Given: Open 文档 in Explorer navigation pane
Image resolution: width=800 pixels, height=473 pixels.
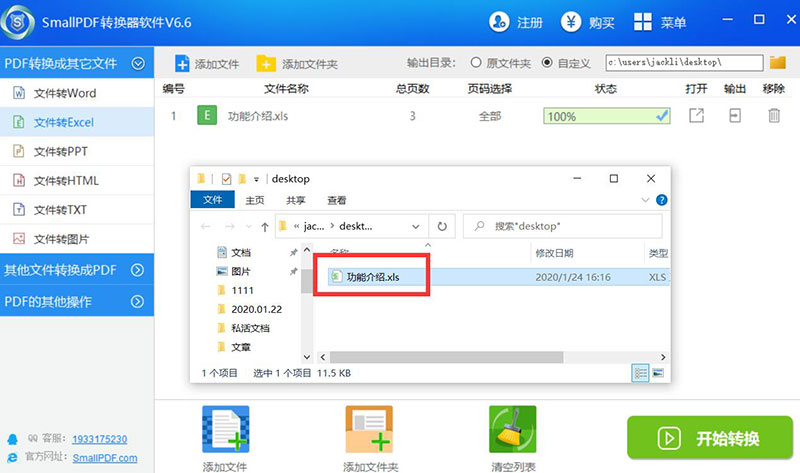Looking at the screenshot, I should coord(241,252).
